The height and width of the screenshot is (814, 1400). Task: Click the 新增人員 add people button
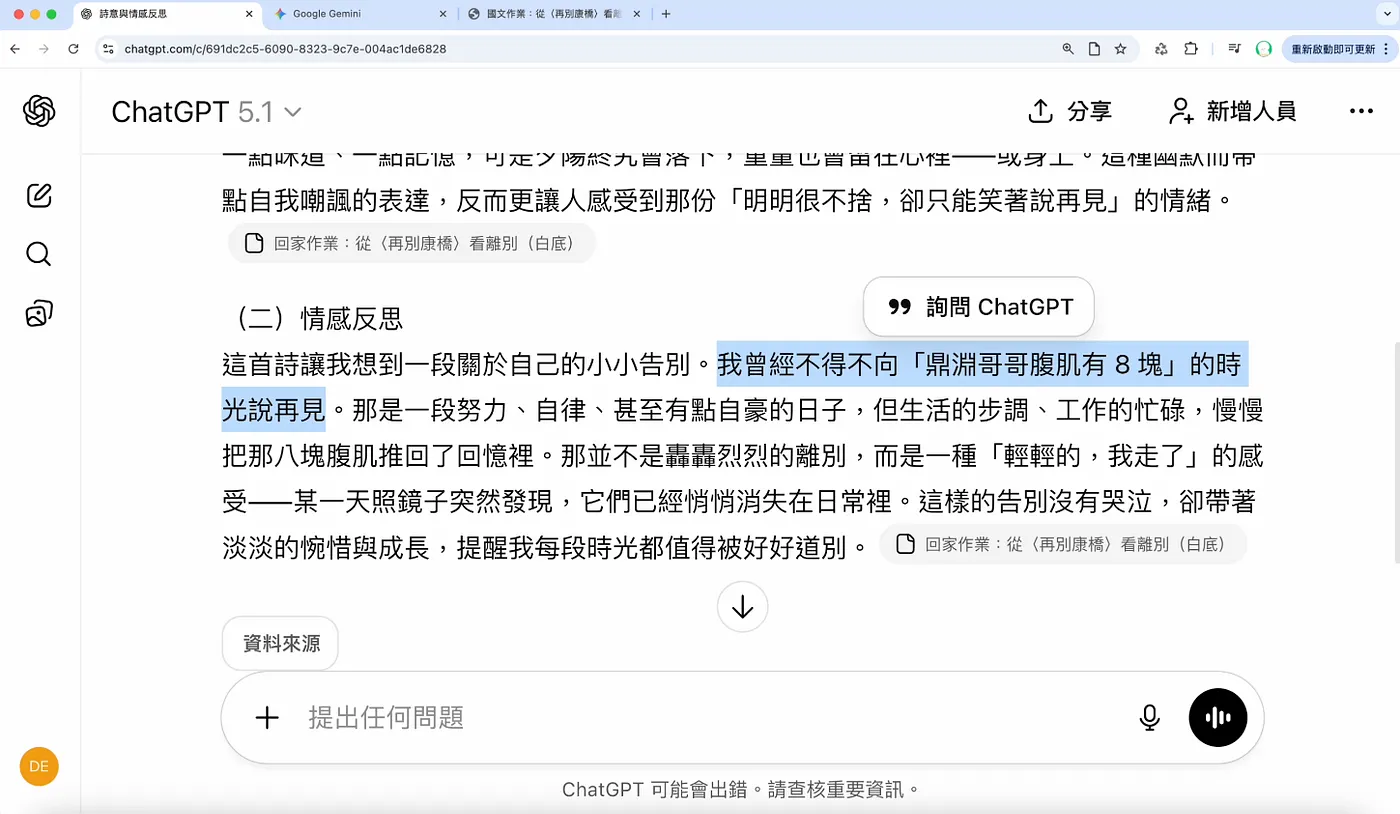point(1232,111)
